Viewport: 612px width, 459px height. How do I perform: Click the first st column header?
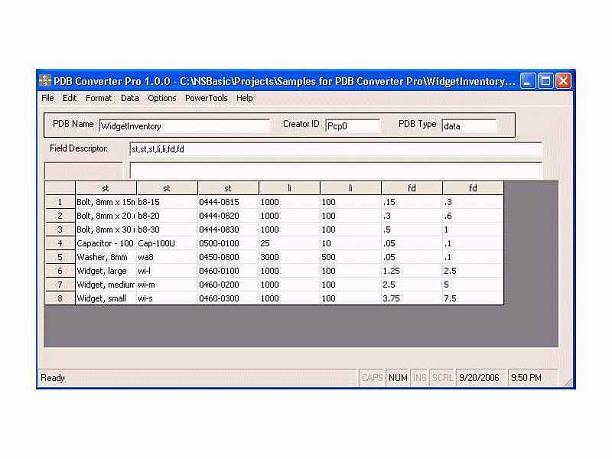coord(106,188)
